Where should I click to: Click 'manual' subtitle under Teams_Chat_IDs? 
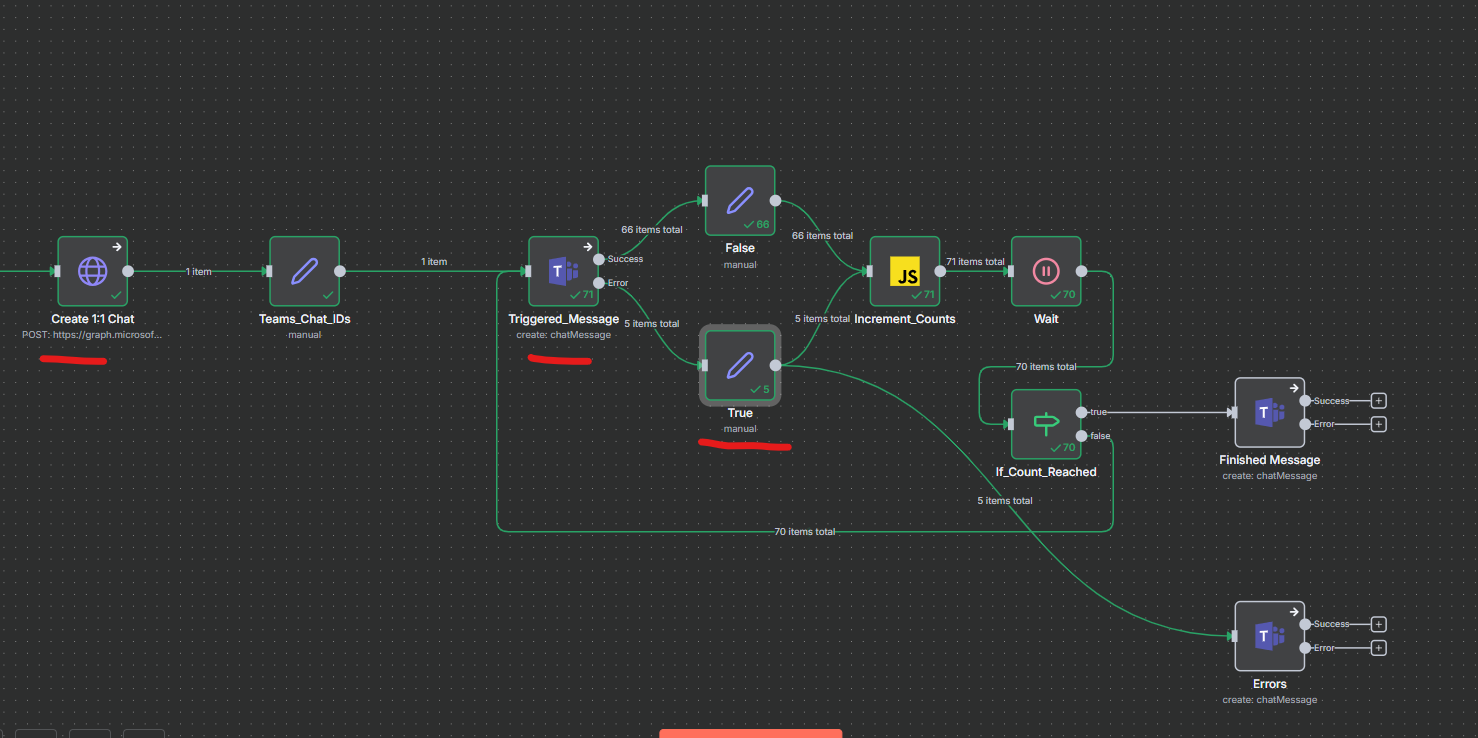point(305,335)
